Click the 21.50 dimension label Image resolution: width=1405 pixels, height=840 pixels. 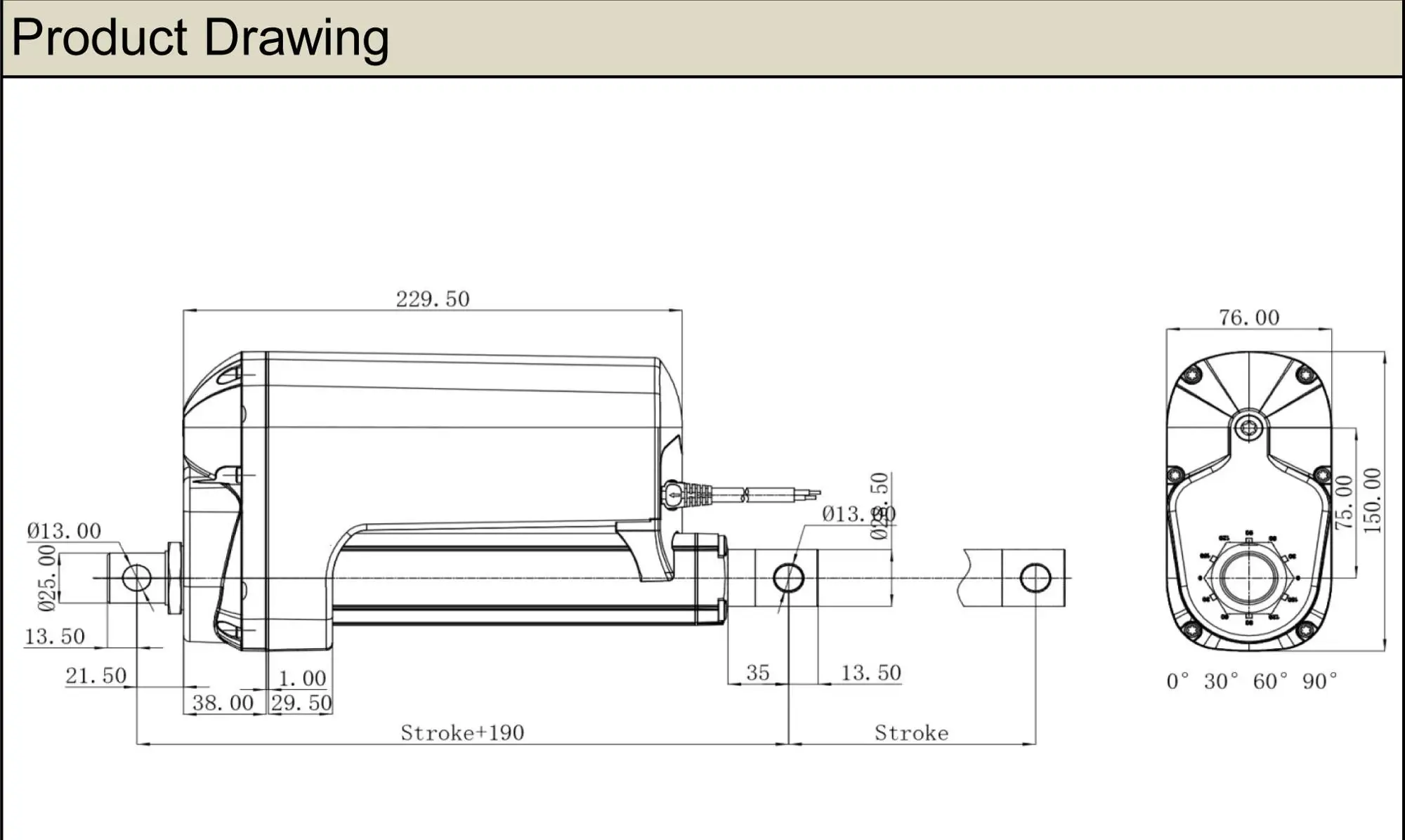[96, 676]
